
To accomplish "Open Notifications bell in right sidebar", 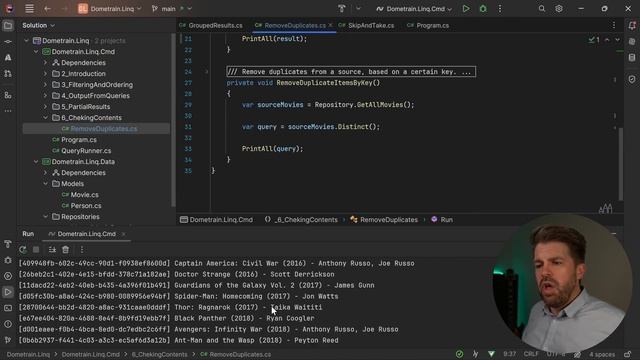I will click(632, 26).
